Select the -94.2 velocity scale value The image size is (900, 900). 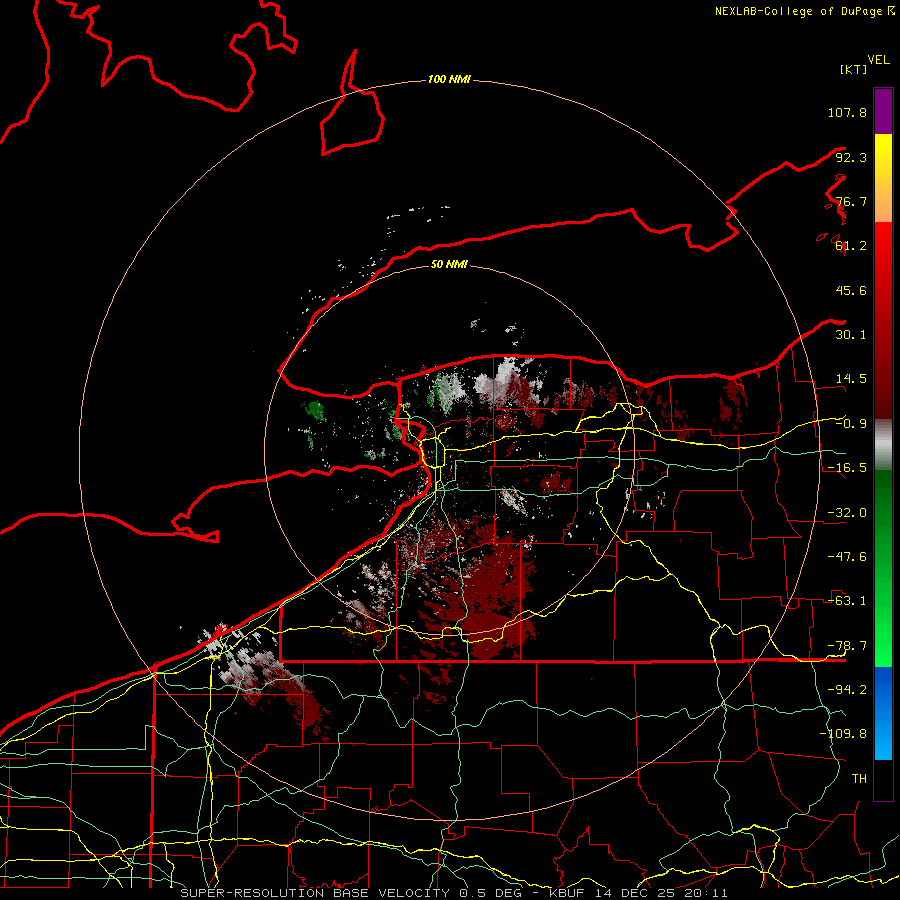[x=847, y=689]
